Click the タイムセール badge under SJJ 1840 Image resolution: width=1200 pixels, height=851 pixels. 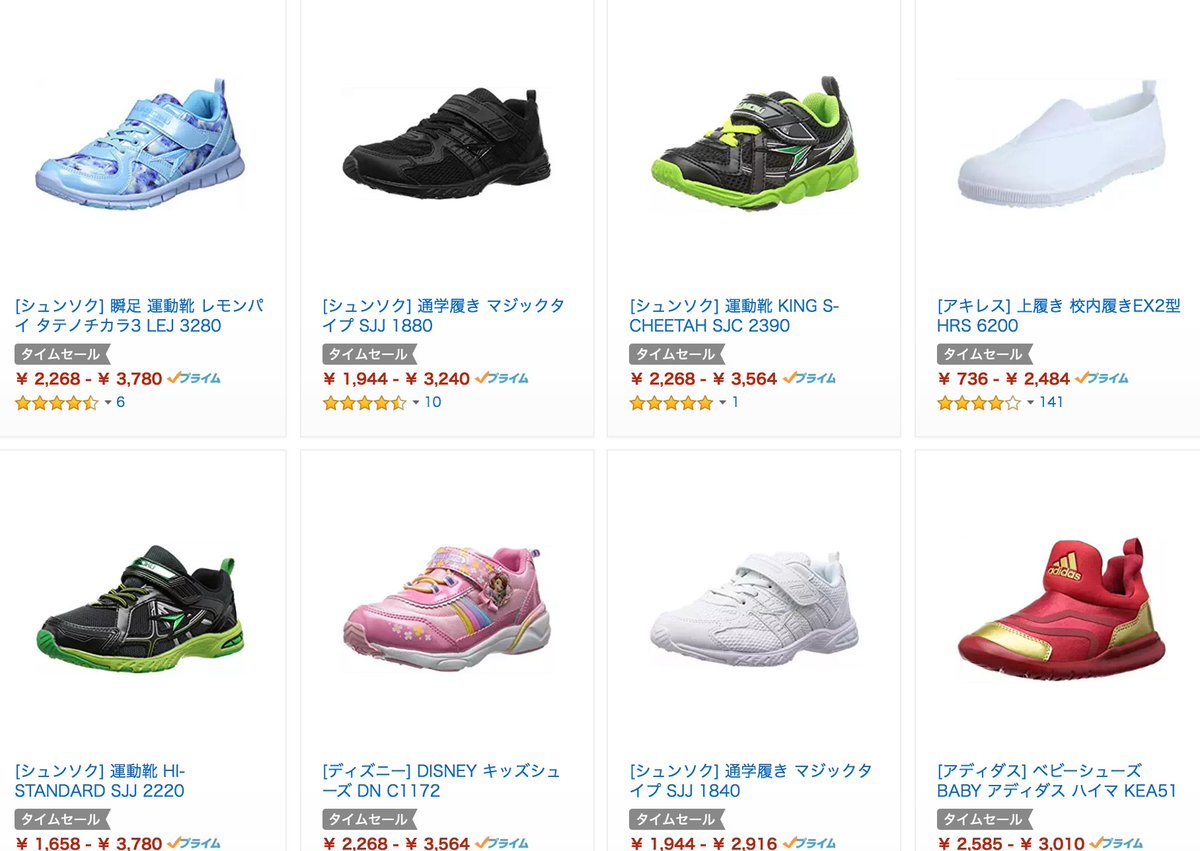click(675, 819)
